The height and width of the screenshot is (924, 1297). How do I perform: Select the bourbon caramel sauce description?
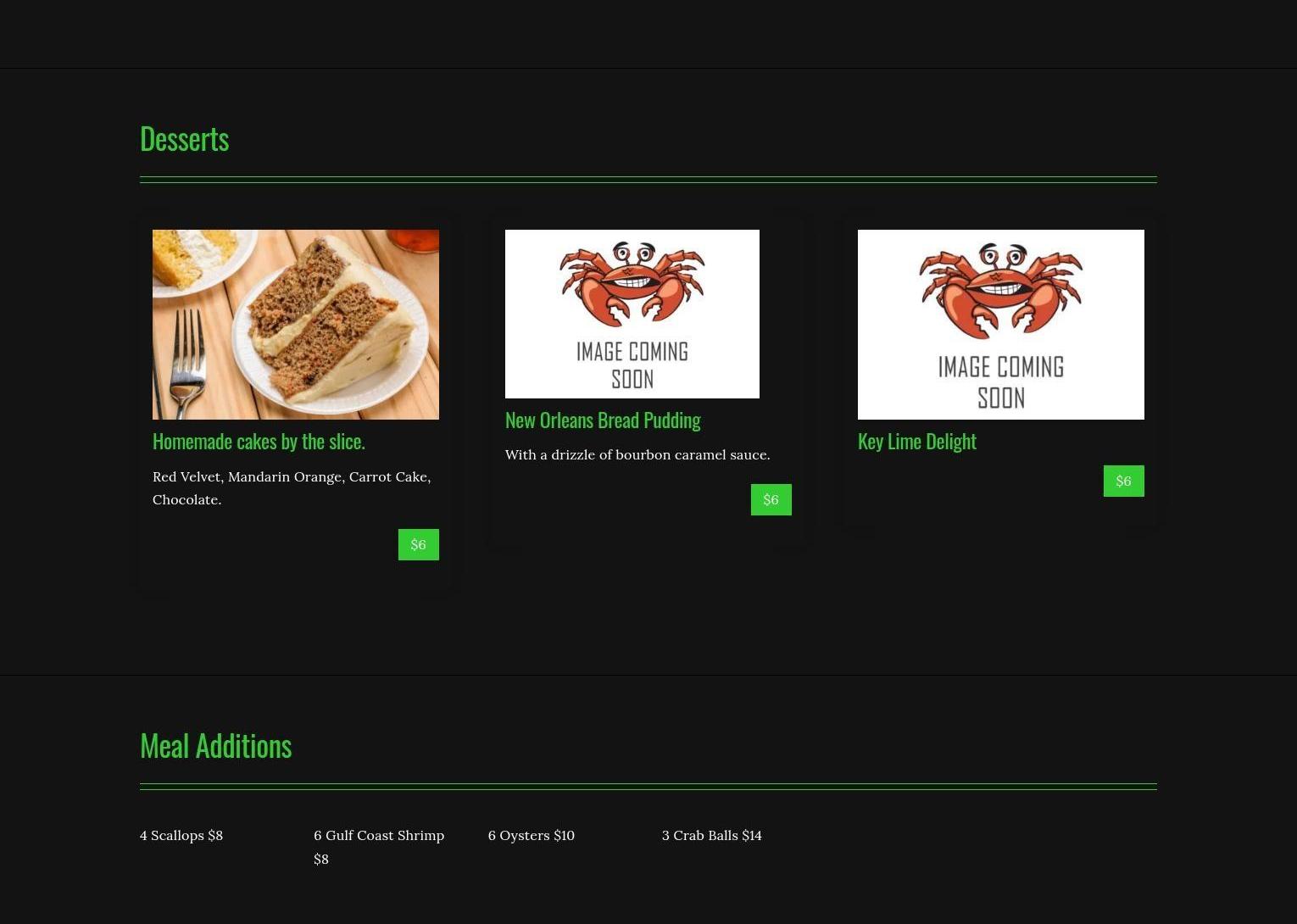pyautogui.click(x=637, y=455)
